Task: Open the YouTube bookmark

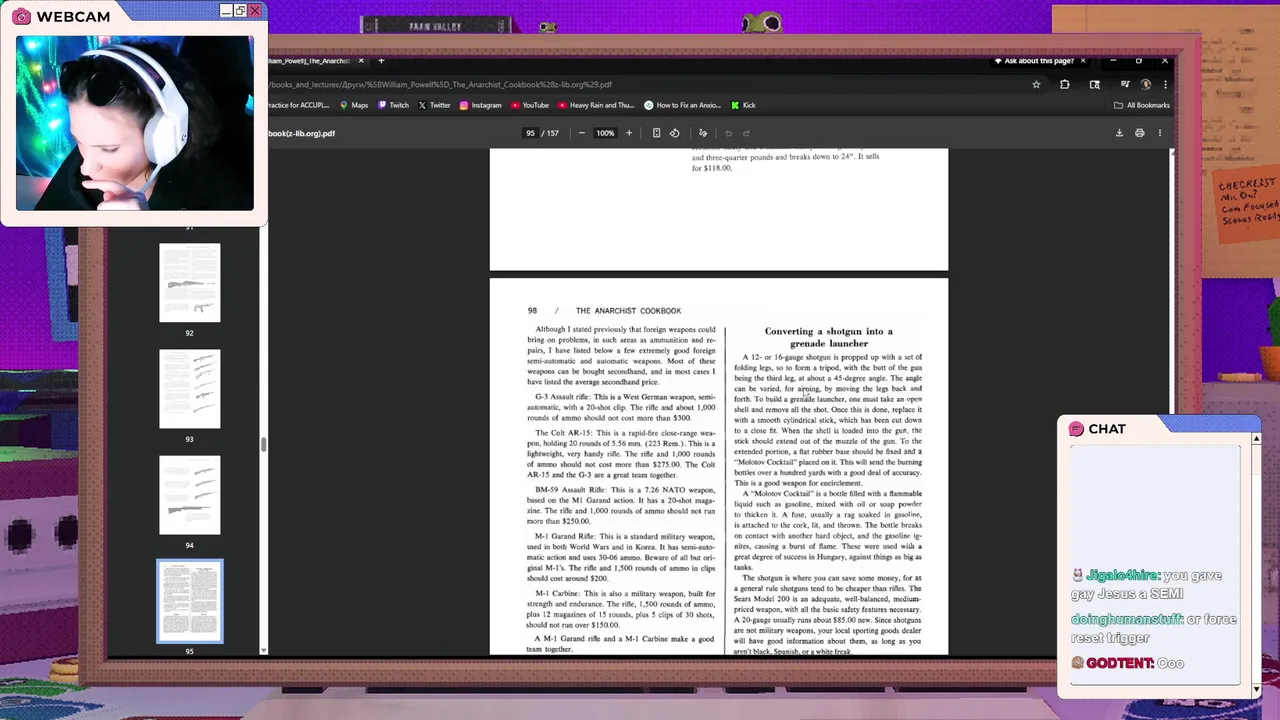Action: (x=530, y=105)
